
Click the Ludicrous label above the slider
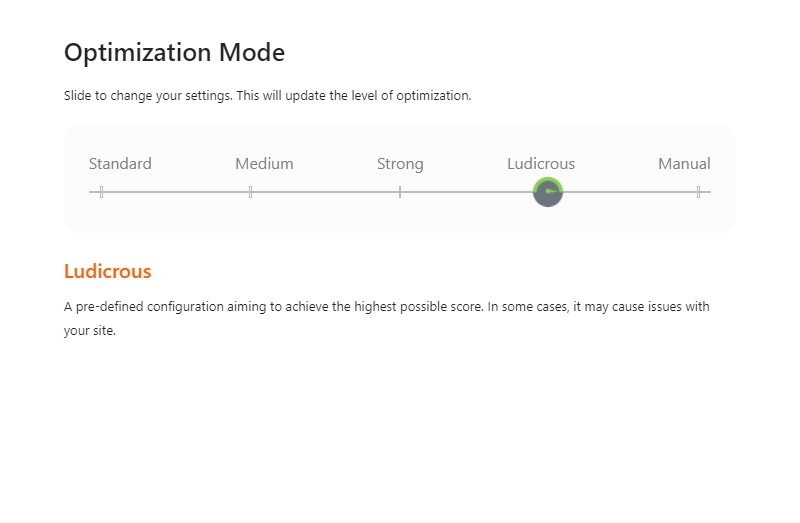(541, 164)
